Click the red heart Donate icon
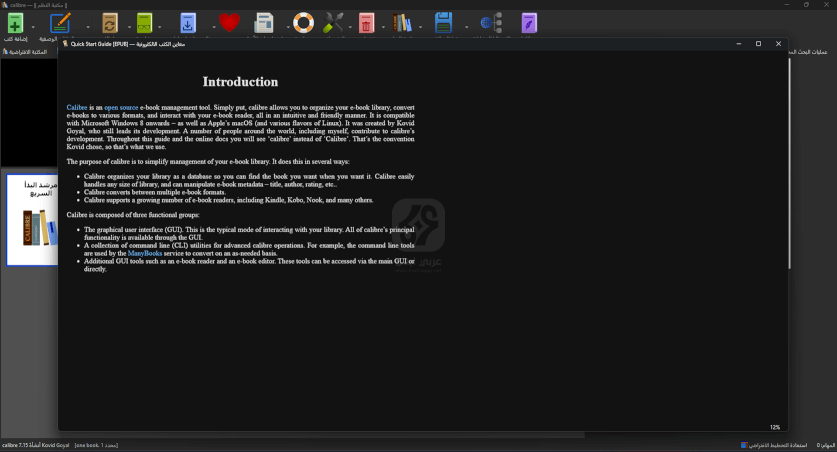This screenshot has width=837, height=452. [229, 23]
